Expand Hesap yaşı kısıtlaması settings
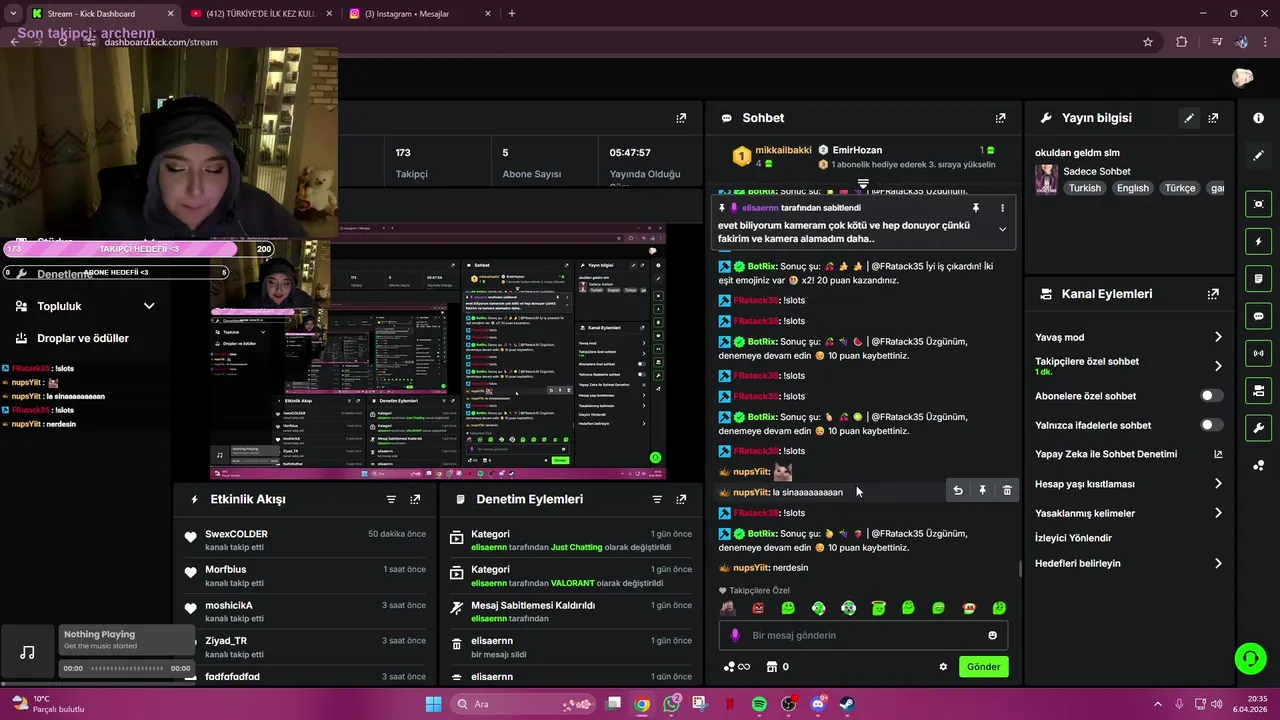This screenshot has height=720, width=1280. (1218, 484)
